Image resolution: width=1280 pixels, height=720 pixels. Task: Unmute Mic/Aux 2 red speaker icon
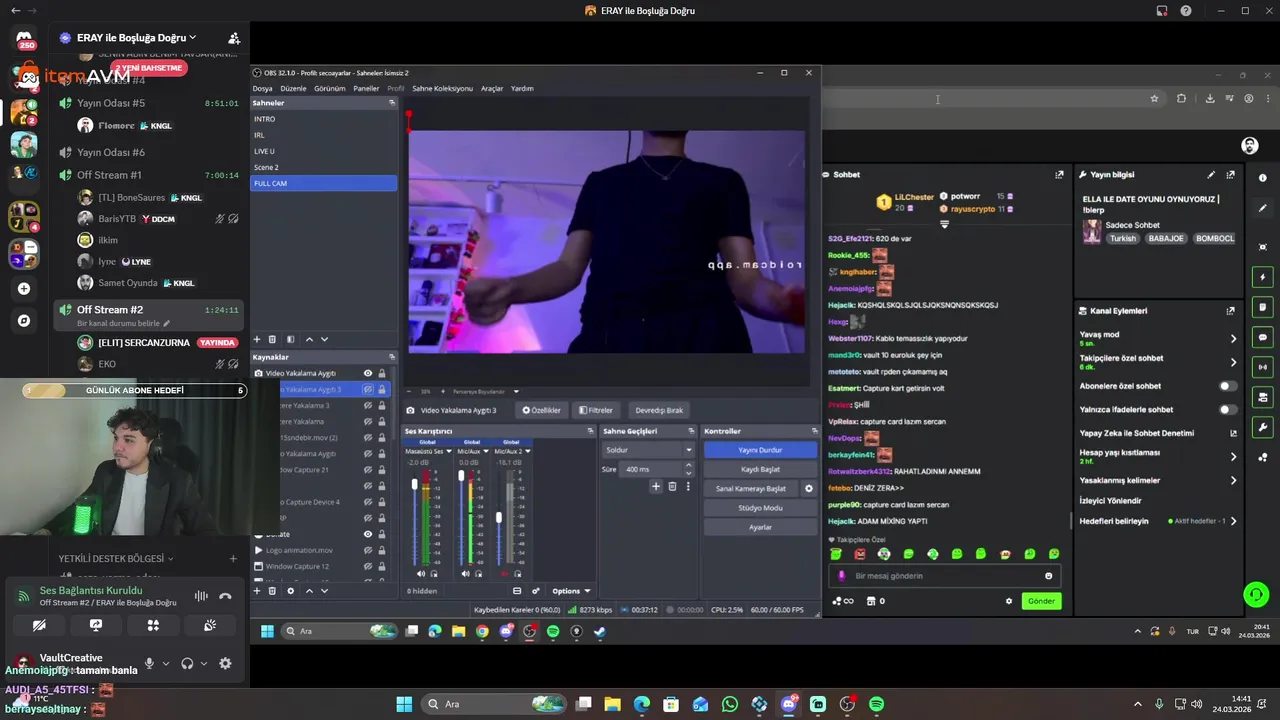pyautogui.click(x=504, y=574)
